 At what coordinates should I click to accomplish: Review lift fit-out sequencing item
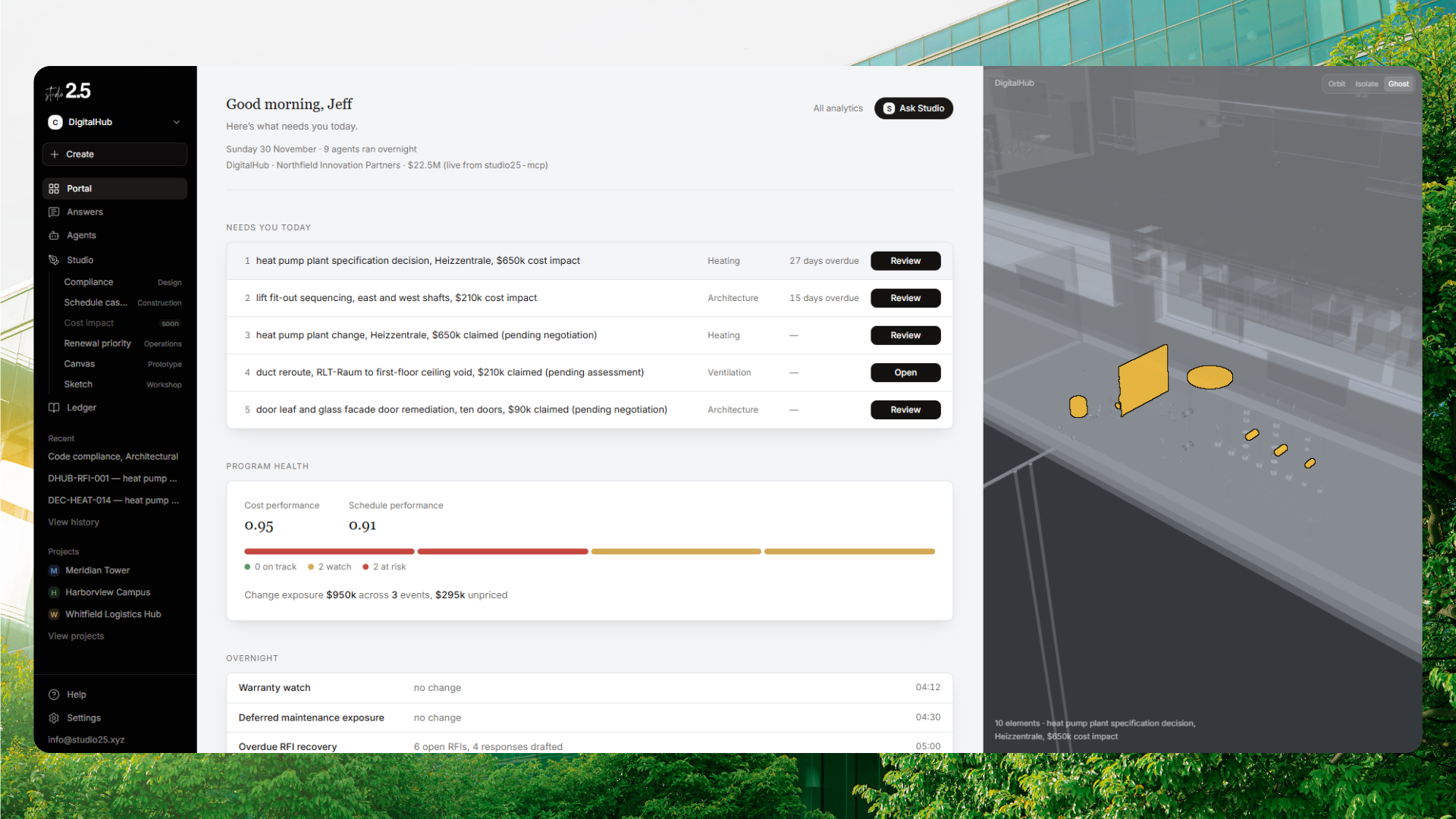(905, 298)
